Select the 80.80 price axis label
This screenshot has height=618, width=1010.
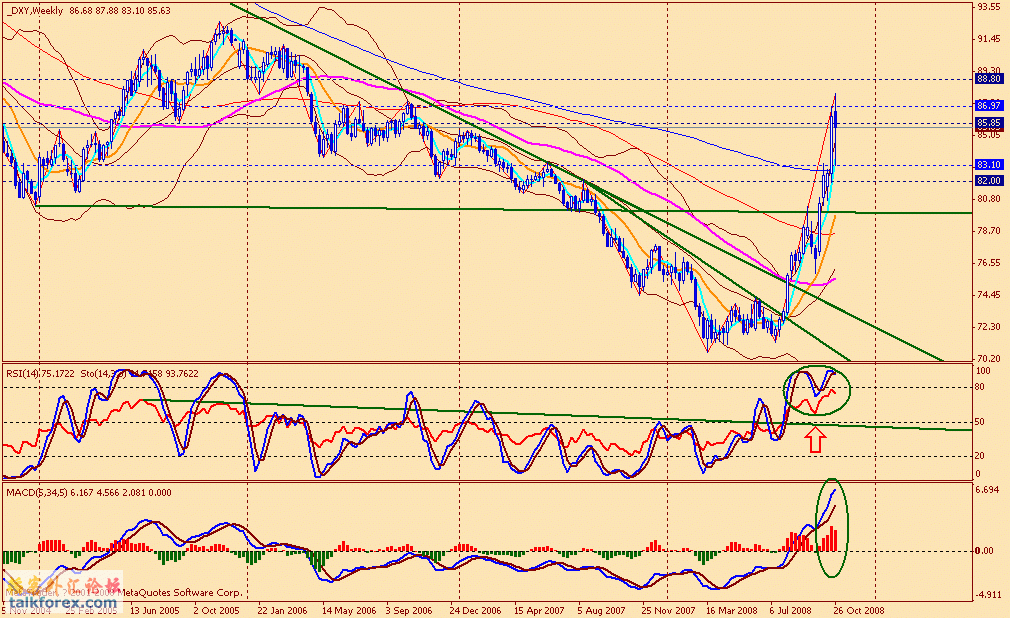tap(989, 198)
